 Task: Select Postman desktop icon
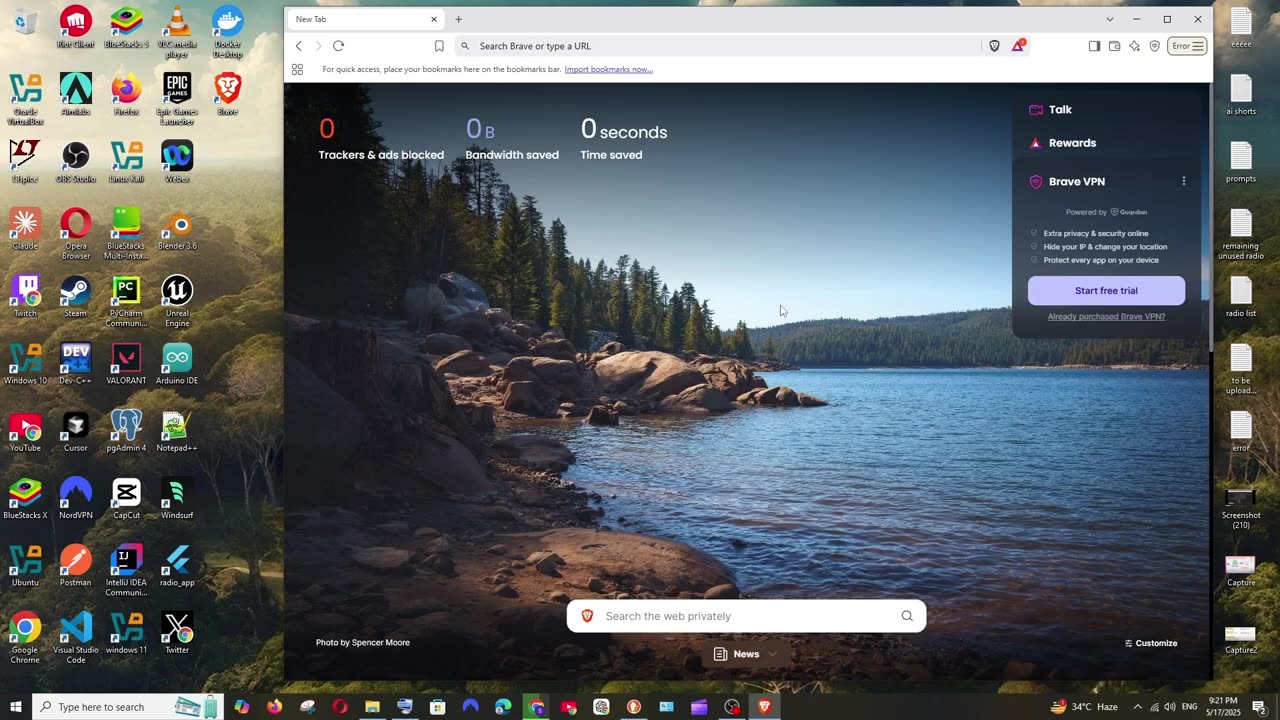click(x=75, y=565)
